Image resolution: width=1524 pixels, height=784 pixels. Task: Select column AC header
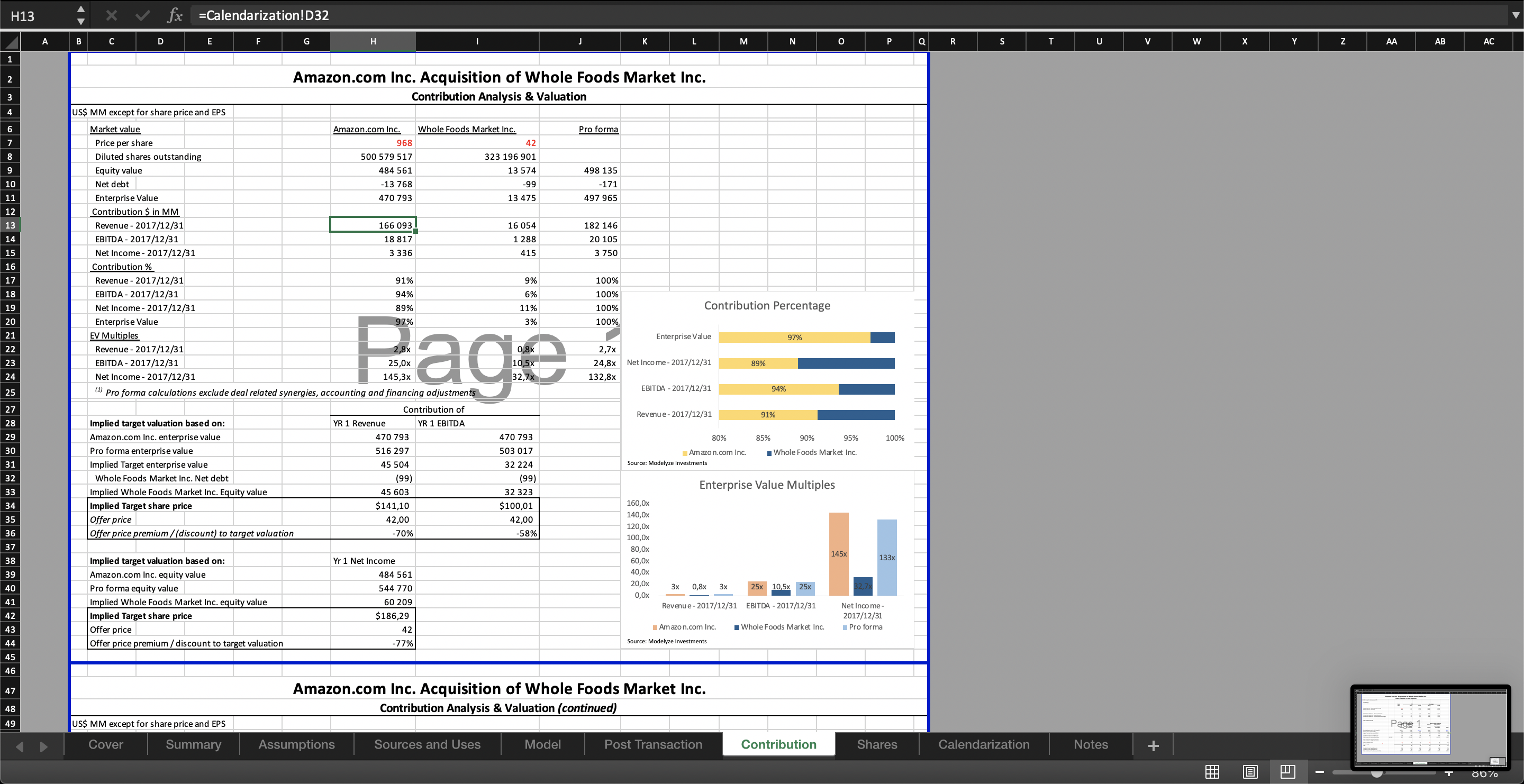(1489, 41)
